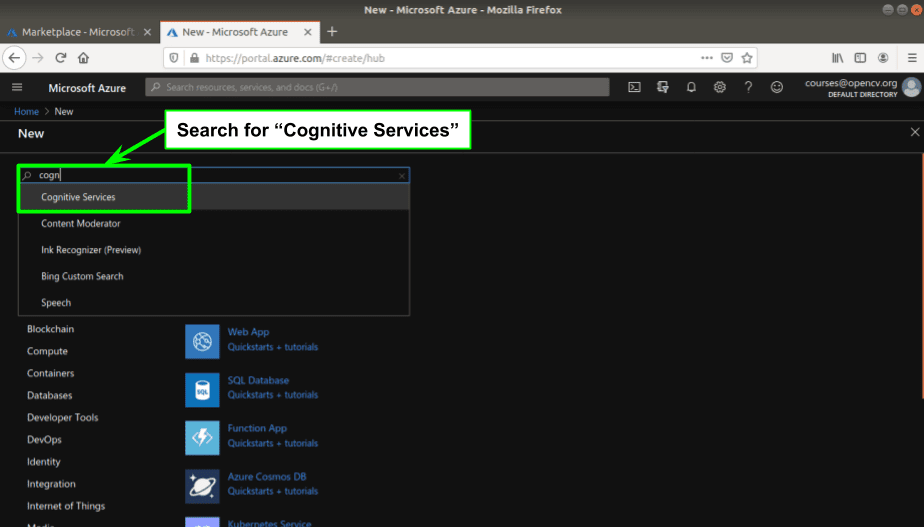The height and width of the screenshot is (527, 924).
Task: Save page to Pocket icon
Action: 727,58
